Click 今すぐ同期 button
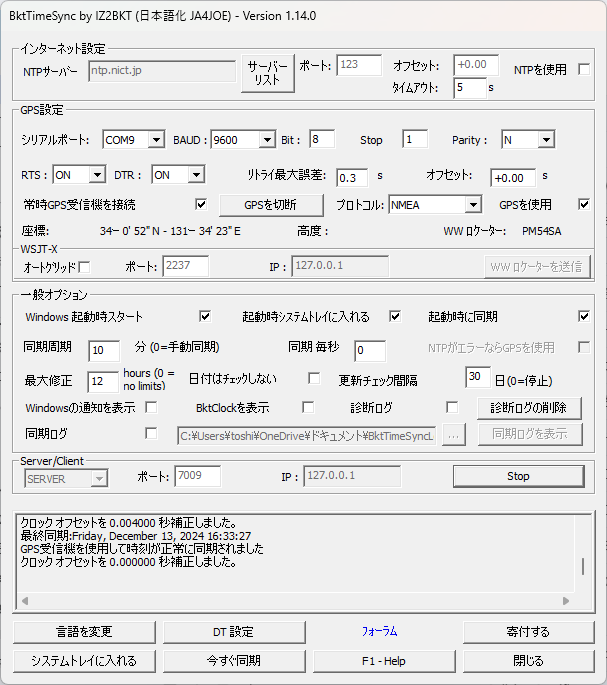The width and height of the screenshot is (607, 685). pos(234,661)
